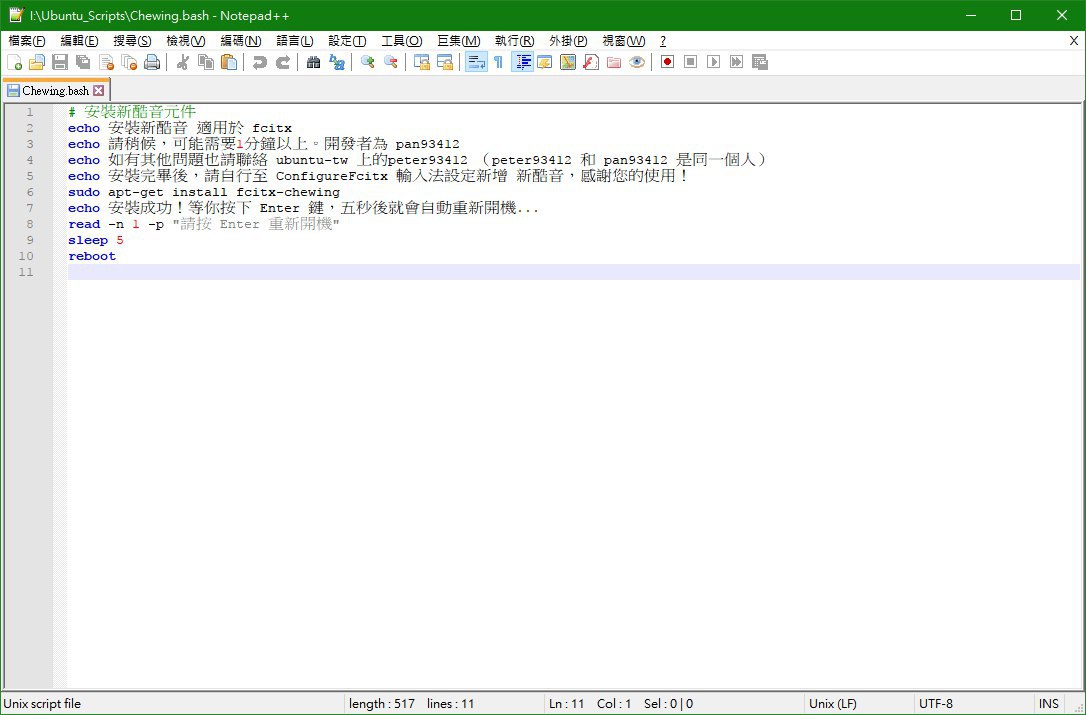The width and height of the screenshot is (1086, 715).
Task: Open the 編輯(E) menu
Action: (80, 42)
